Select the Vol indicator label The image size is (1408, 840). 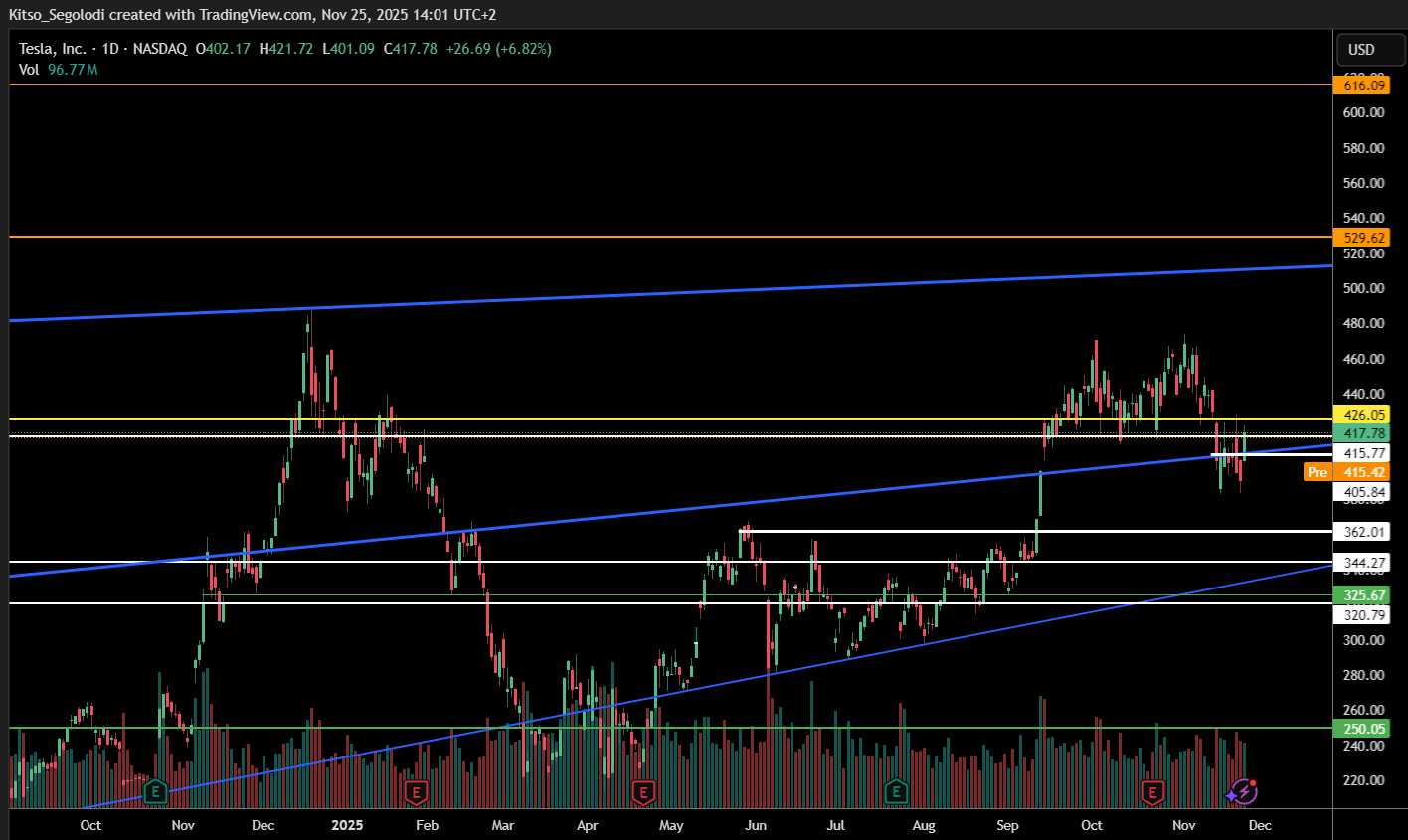coord(29,70)
